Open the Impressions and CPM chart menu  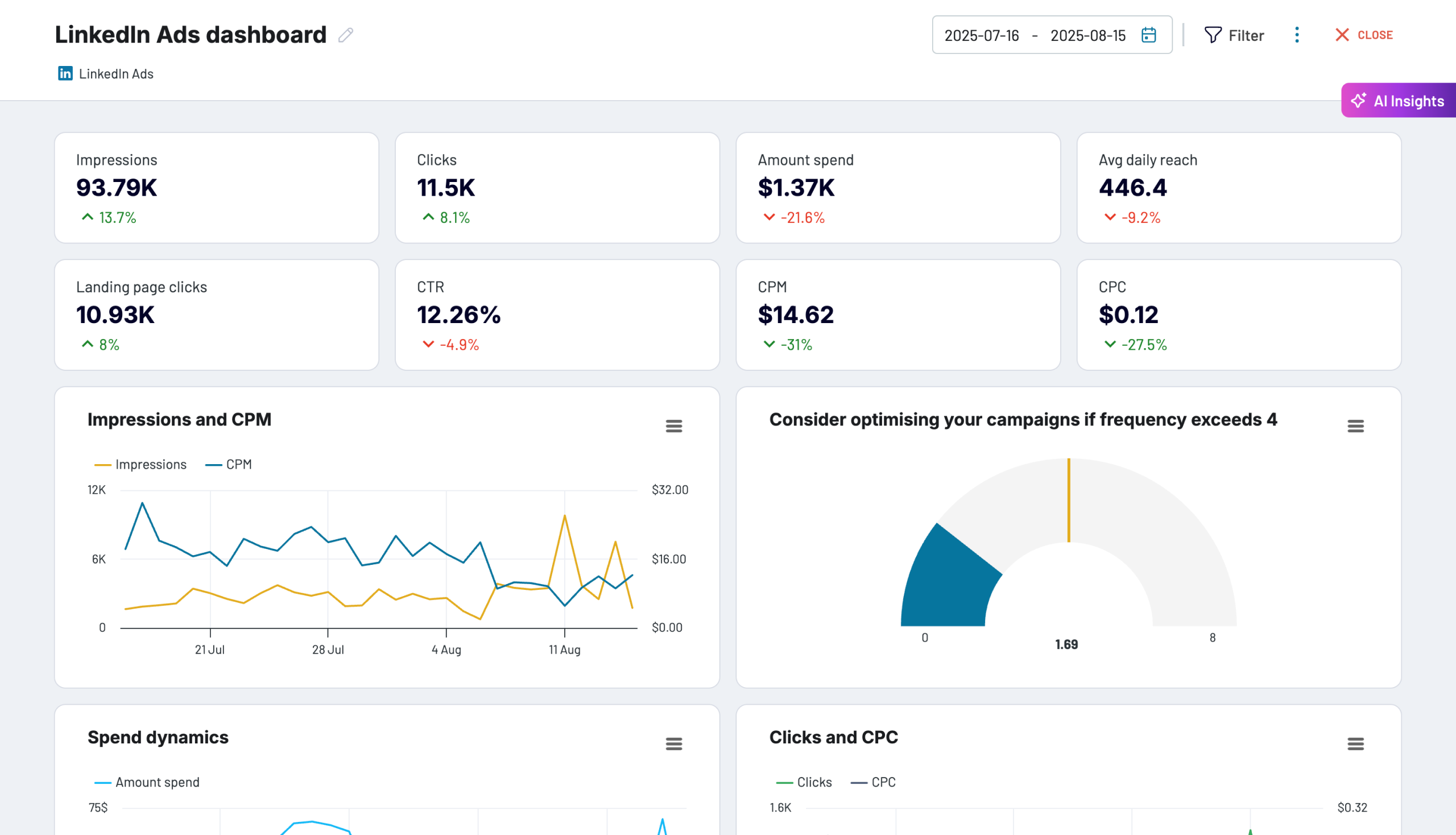(x=674, y=425)
